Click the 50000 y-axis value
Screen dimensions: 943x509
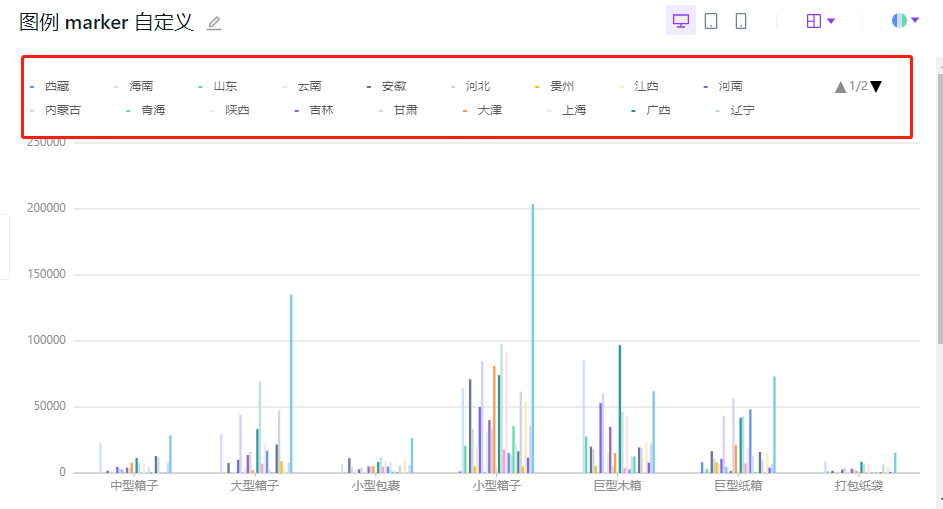click(x=49, y=407)
